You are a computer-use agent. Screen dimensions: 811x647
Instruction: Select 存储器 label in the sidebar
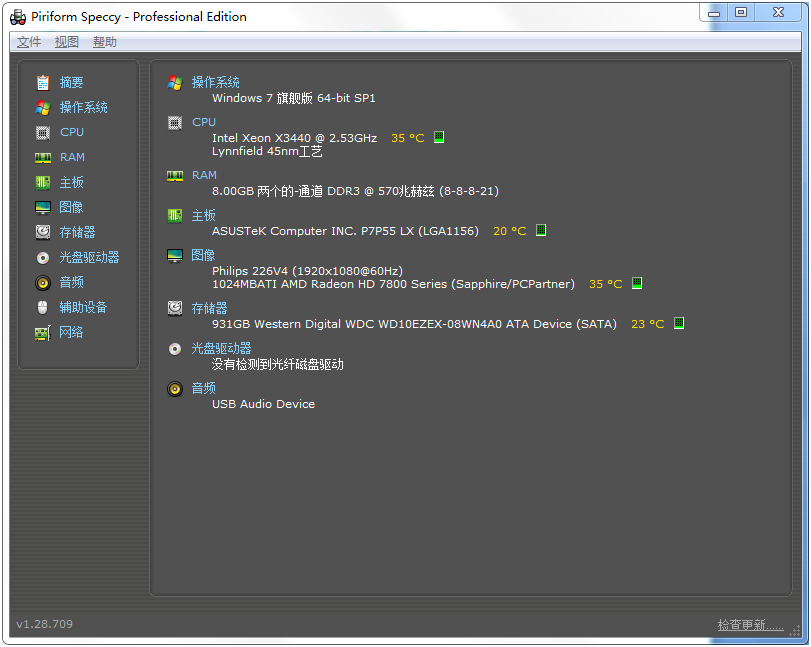point(78,232)
